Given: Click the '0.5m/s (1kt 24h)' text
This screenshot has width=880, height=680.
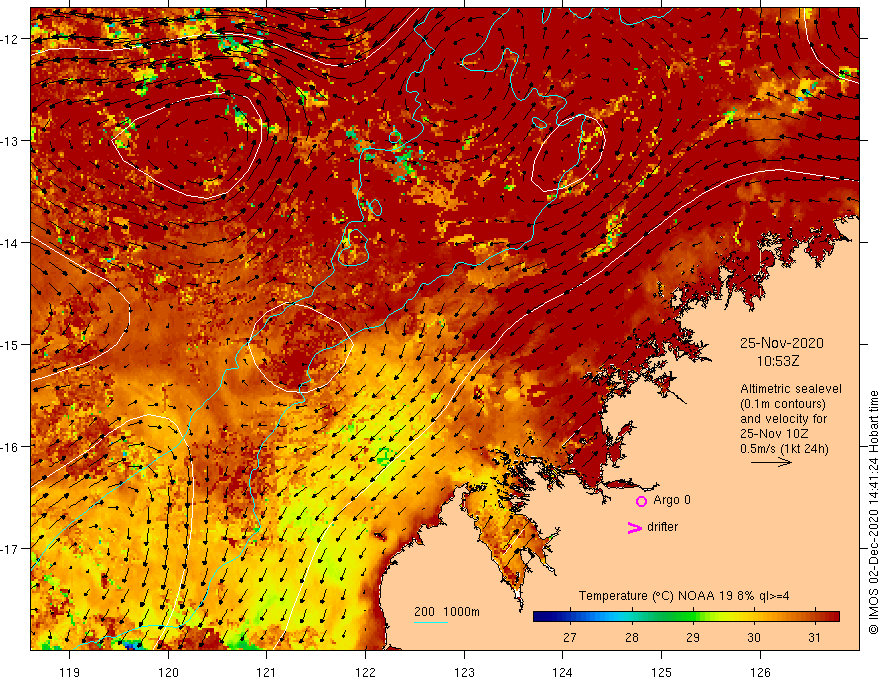Looking at the screenshot, I should tap(784, 449).
